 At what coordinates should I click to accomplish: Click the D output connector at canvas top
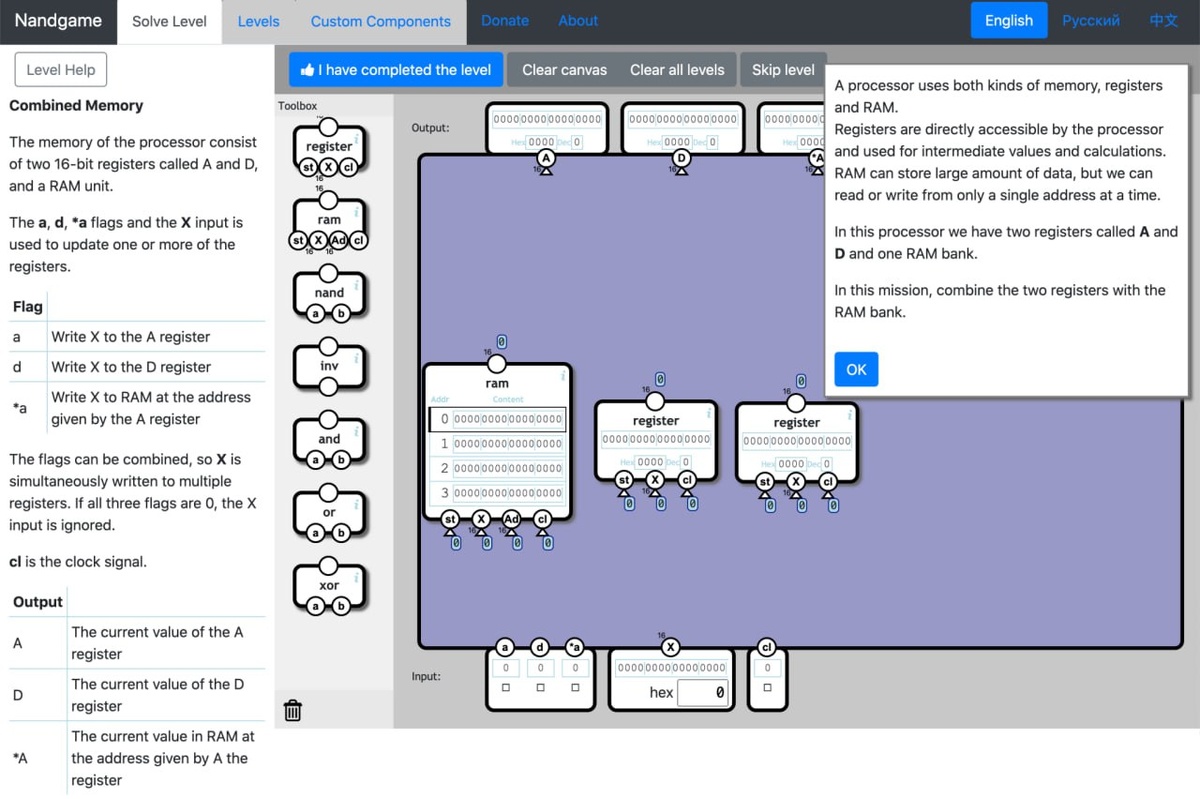(682, 158)
